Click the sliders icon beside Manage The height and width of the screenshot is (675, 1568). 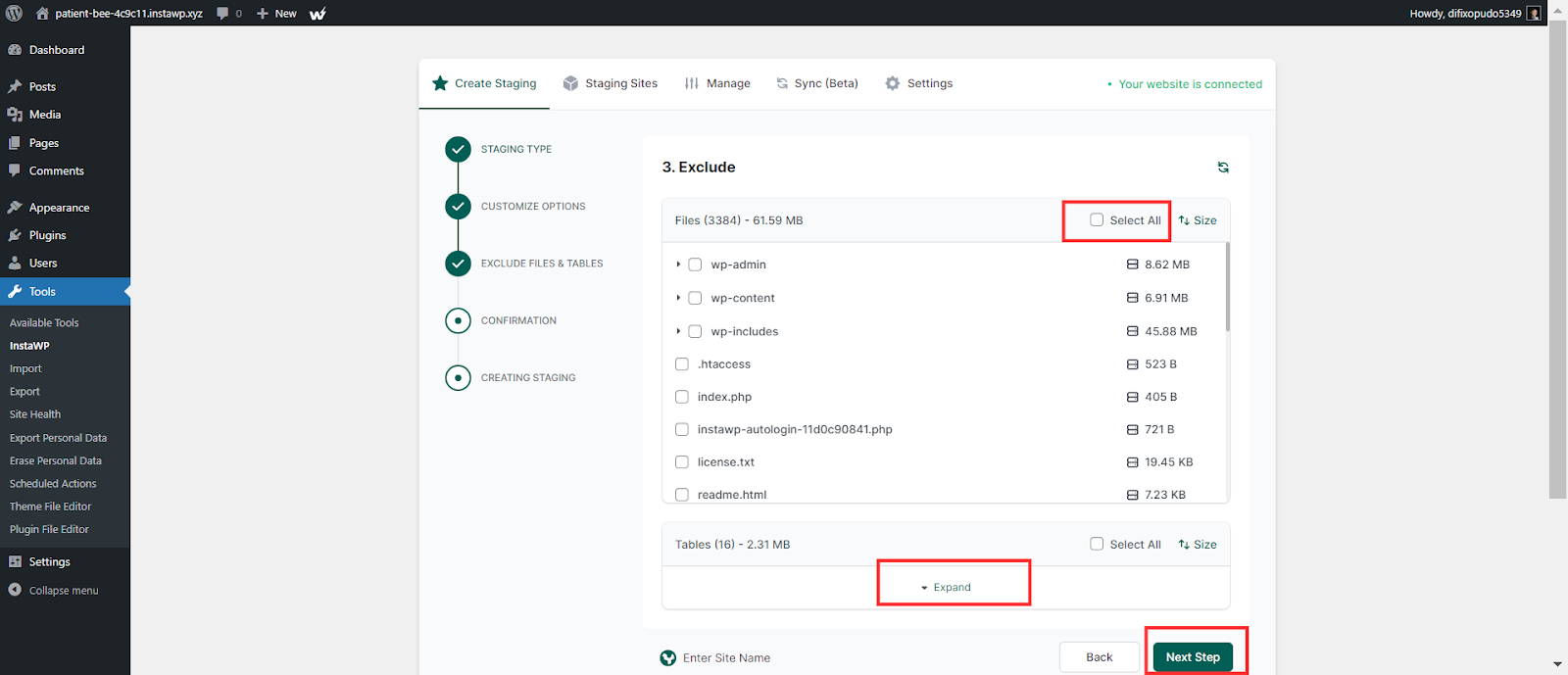[692, 83]
